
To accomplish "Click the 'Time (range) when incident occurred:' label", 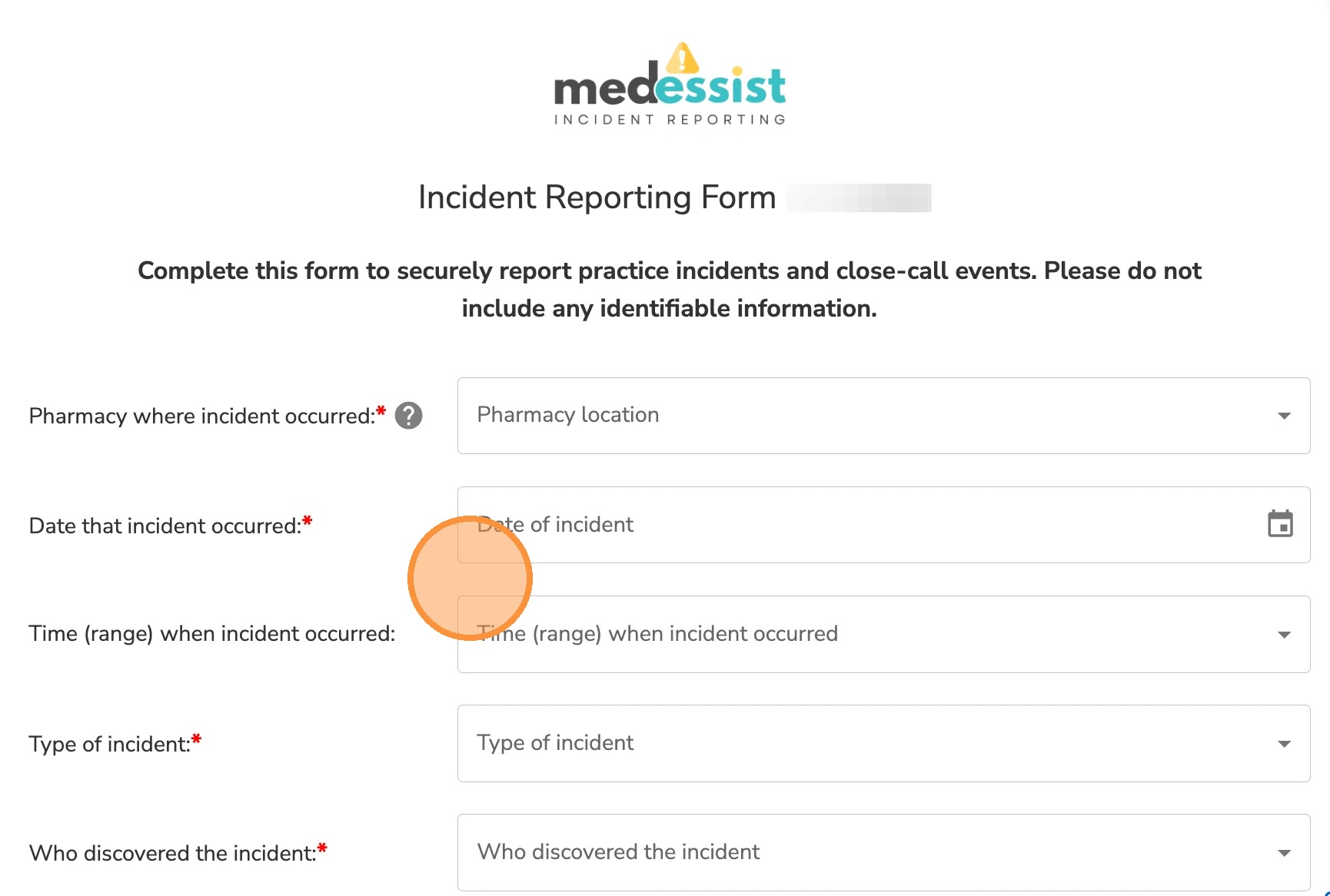I will tap(211, 634).
